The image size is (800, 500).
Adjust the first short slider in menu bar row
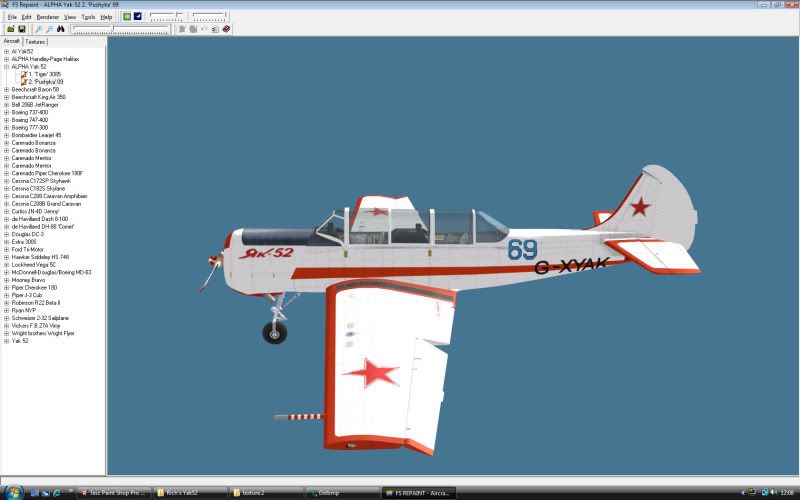coord(166,16)
